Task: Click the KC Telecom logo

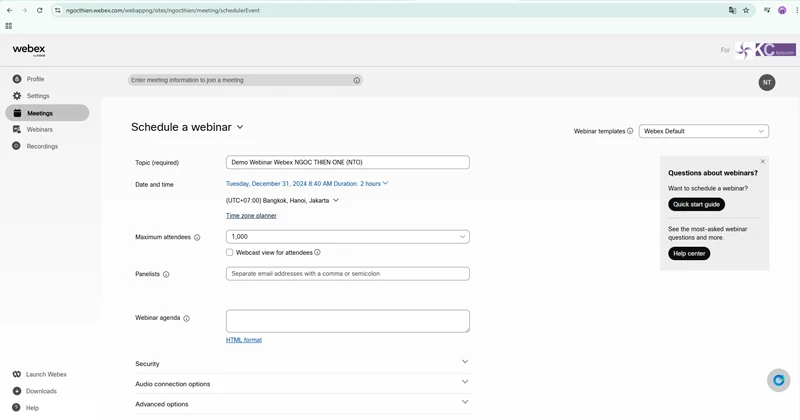Action: (x=765, y=50)
